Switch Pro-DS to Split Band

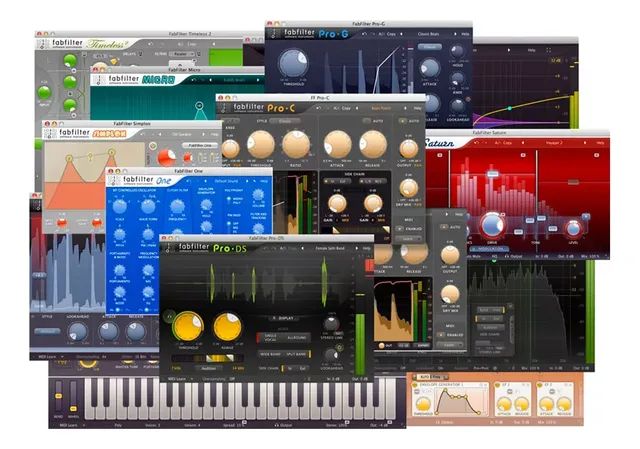[297, 354]
